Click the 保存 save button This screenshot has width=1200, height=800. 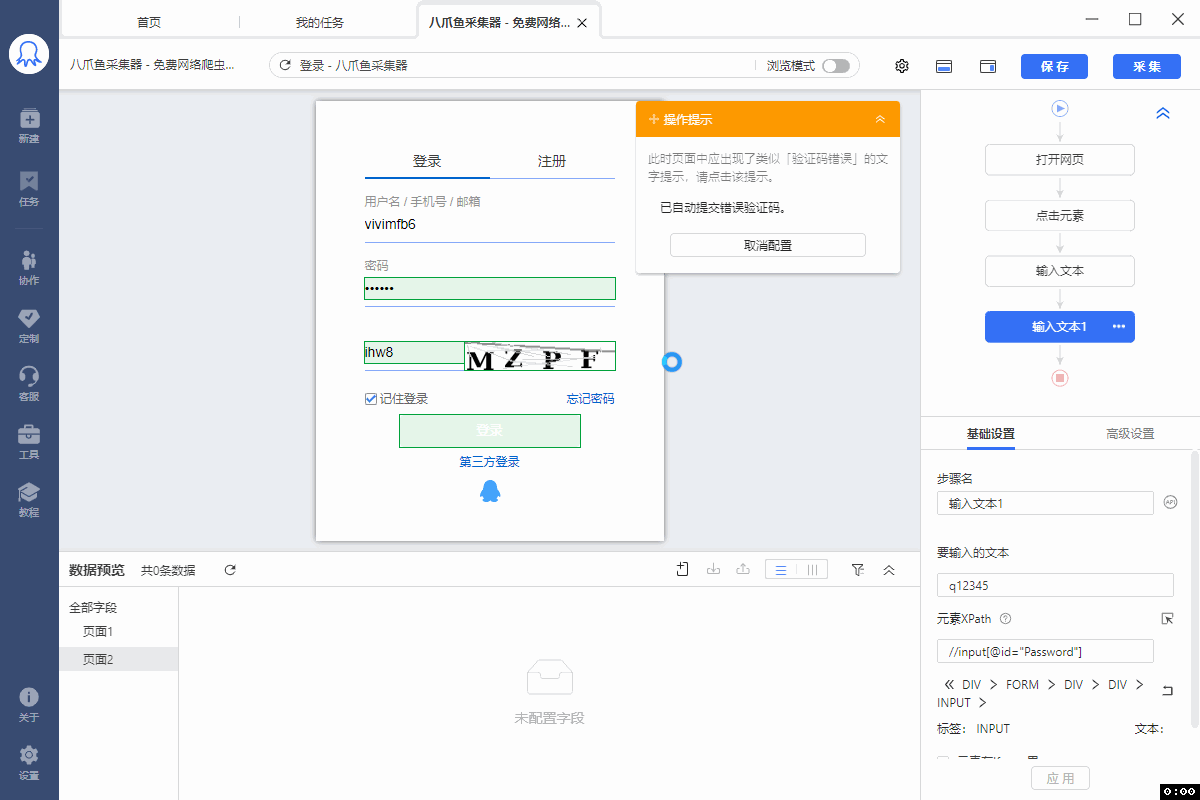coord(1054,66)
